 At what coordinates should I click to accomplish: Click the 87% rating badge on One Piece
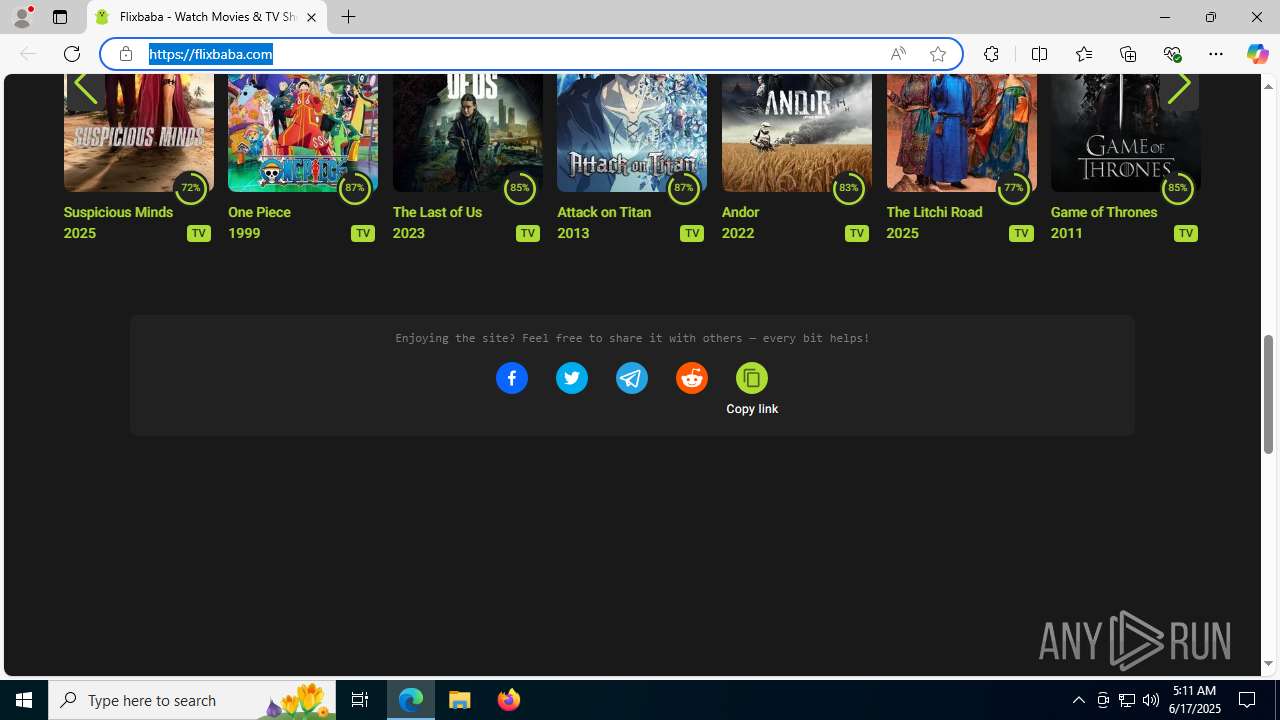pyautogui.click(x=354, y=187)
